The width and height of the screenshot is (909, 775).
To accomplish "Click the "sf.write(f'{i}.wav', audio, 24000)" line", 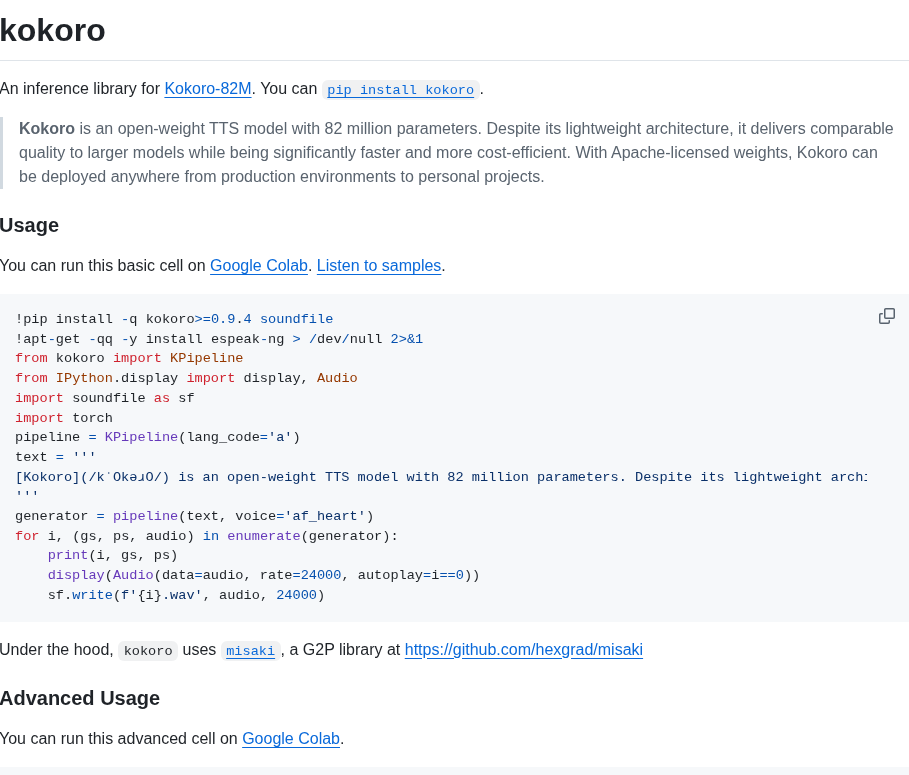I will click(x=187, y=595).
